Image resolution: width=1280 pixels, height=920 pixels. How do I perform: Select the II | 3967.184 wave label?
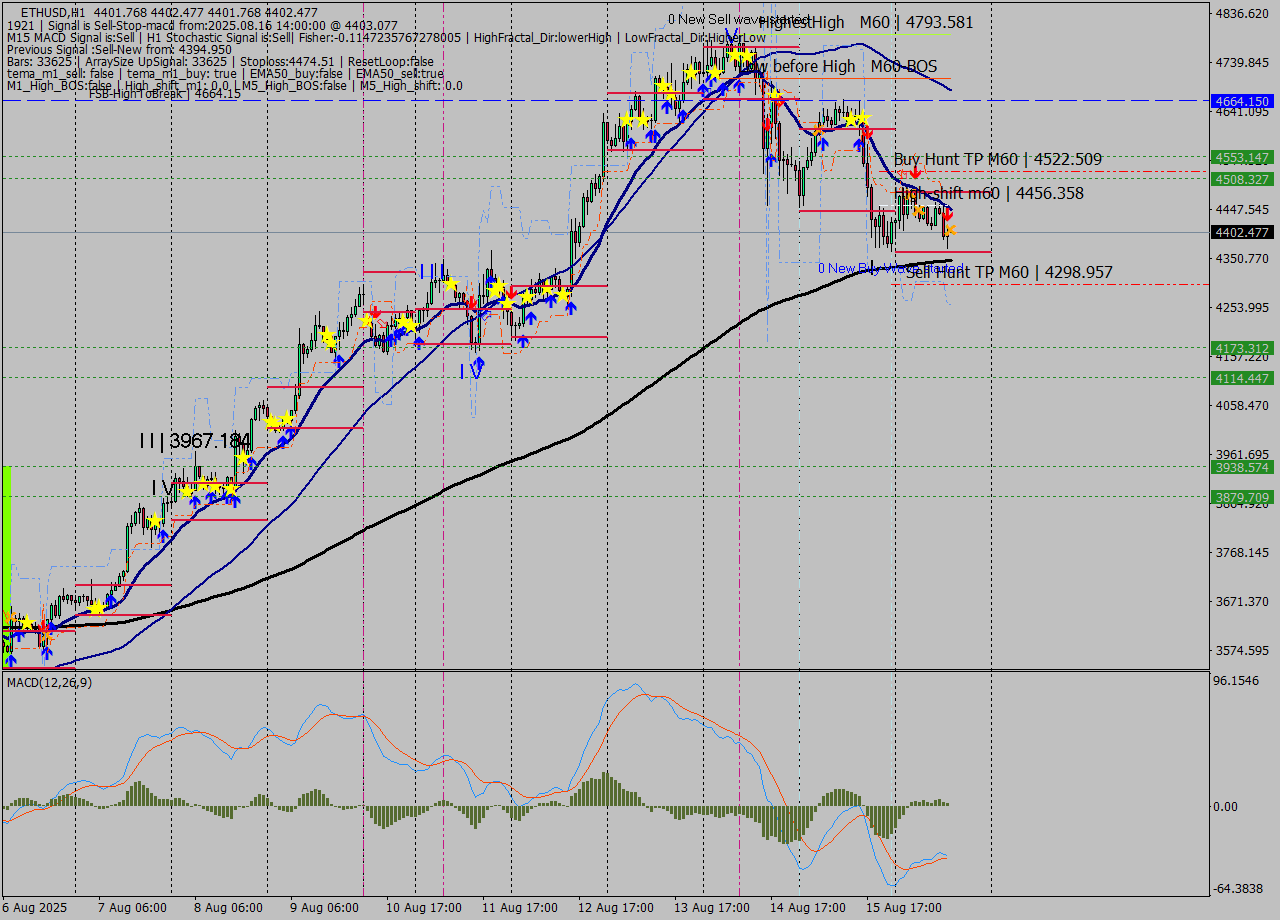[195, 440]
